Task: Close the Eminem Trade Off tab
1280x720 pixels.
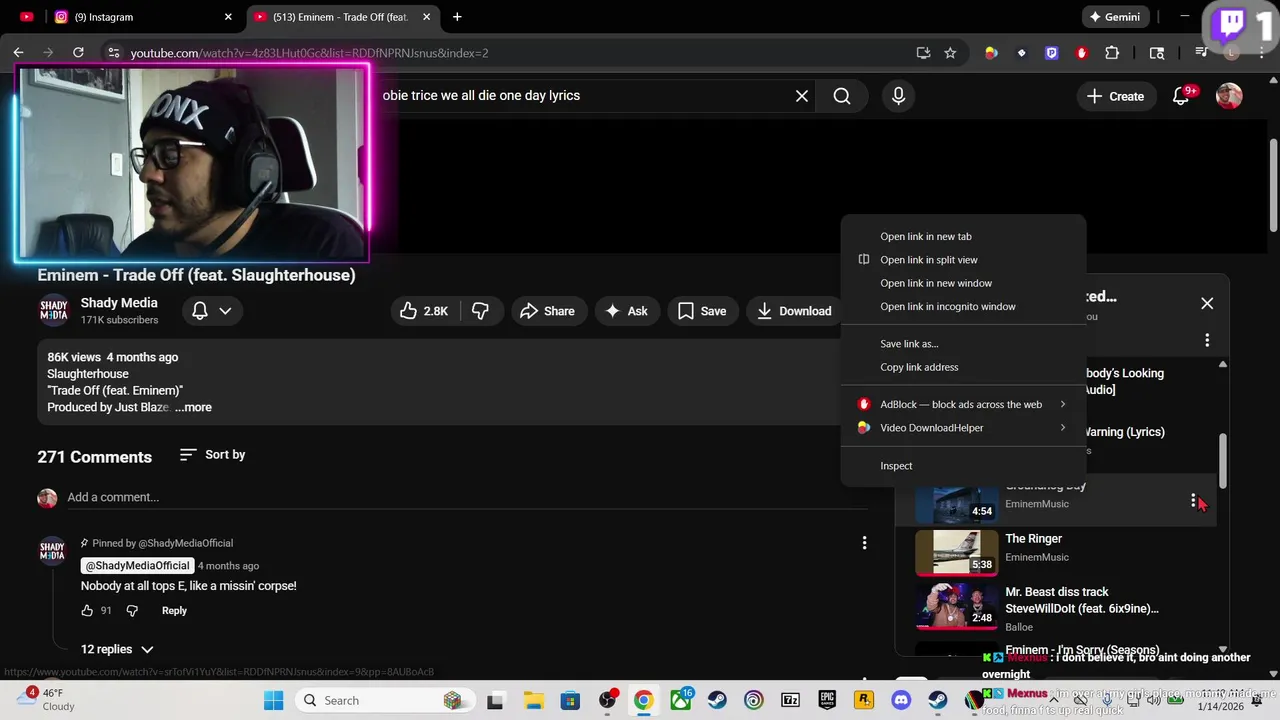Action: [x=427, y=17]
